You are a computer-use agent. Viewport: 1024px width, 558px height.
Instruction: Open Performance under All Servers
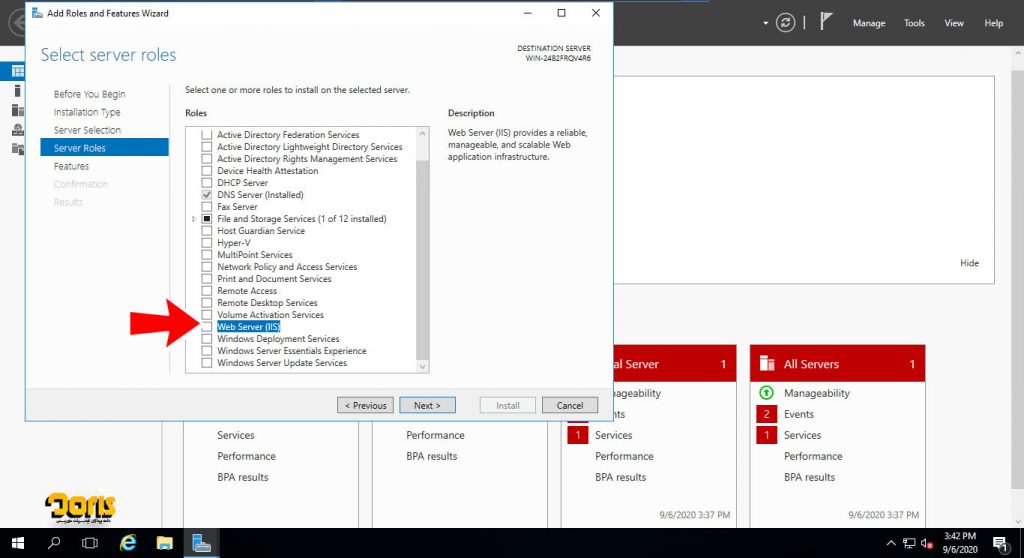pos(813,456)
